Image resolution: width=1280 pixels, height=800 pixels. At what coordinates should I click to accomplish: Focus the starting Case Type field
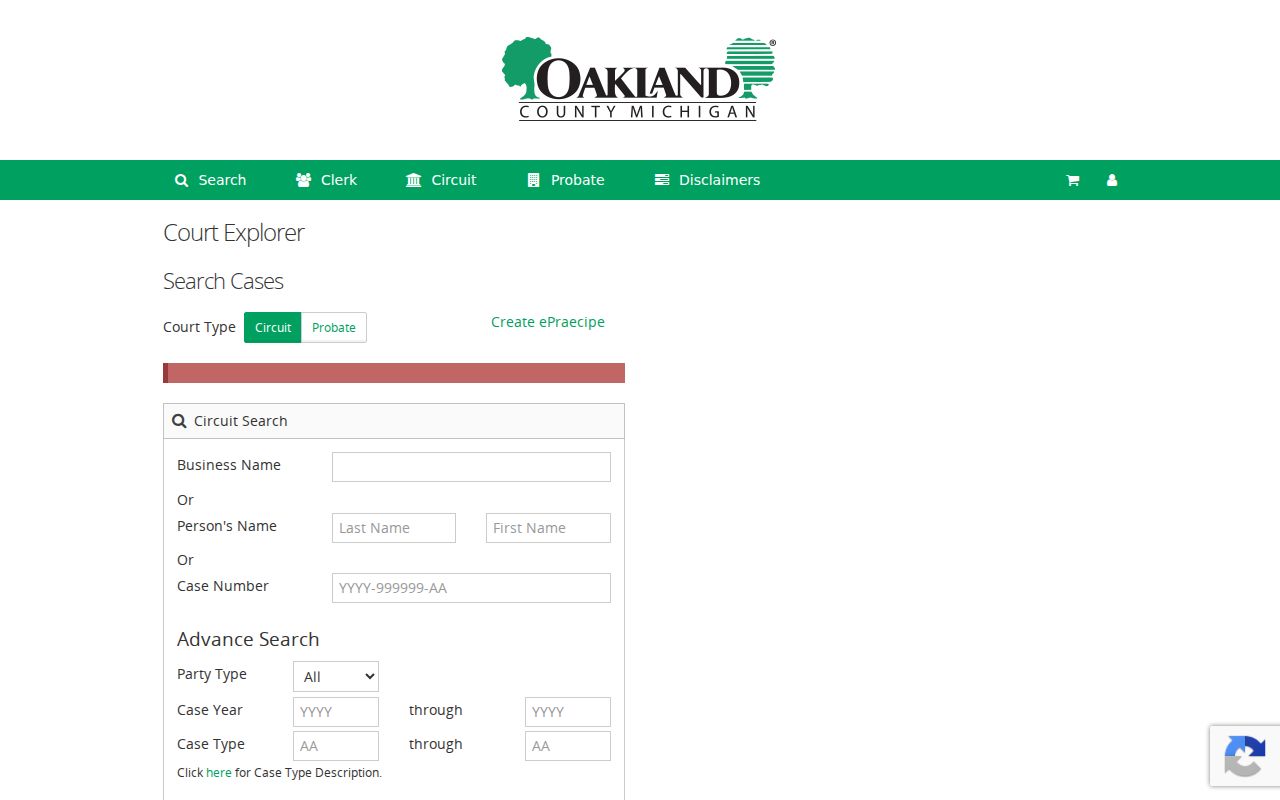[336, 746]
